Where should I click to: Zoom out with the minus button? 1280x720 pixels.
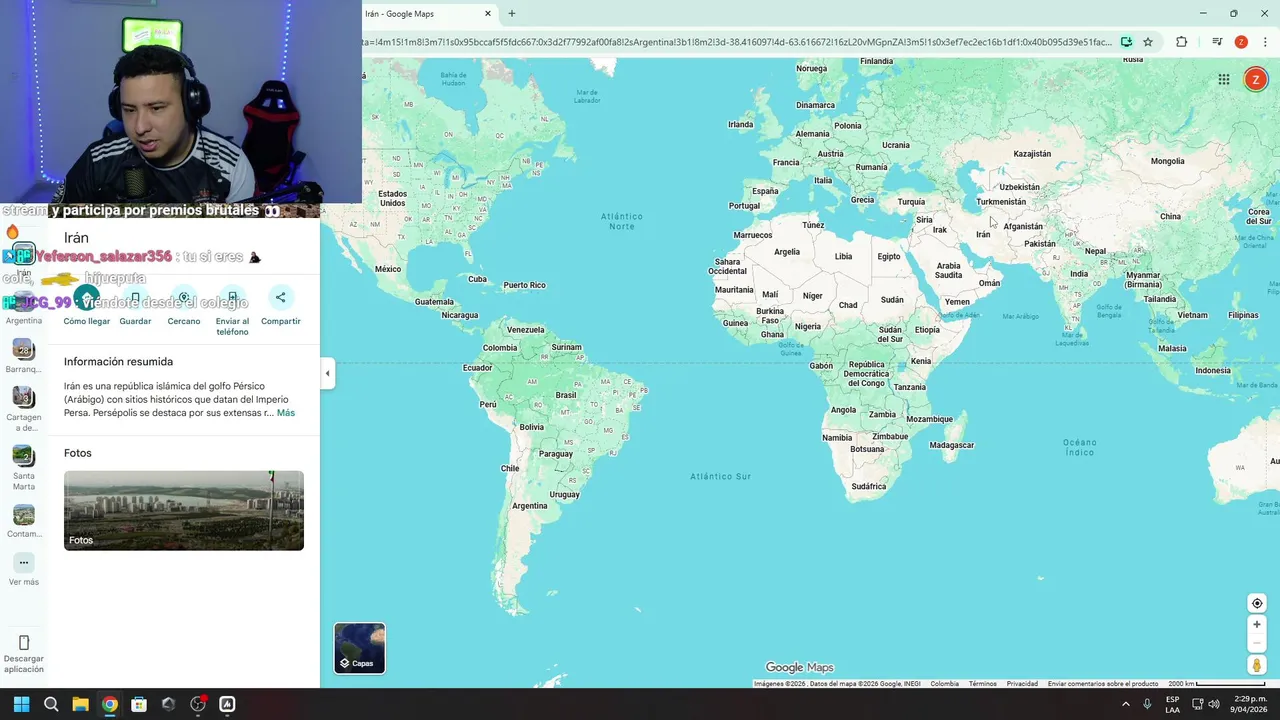pyautogui.click(x=1257, y=643)
